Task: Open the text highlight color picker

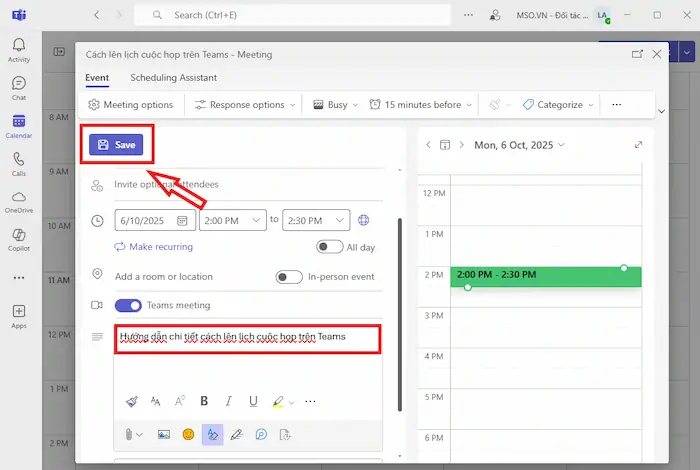Action: point(279,401)
